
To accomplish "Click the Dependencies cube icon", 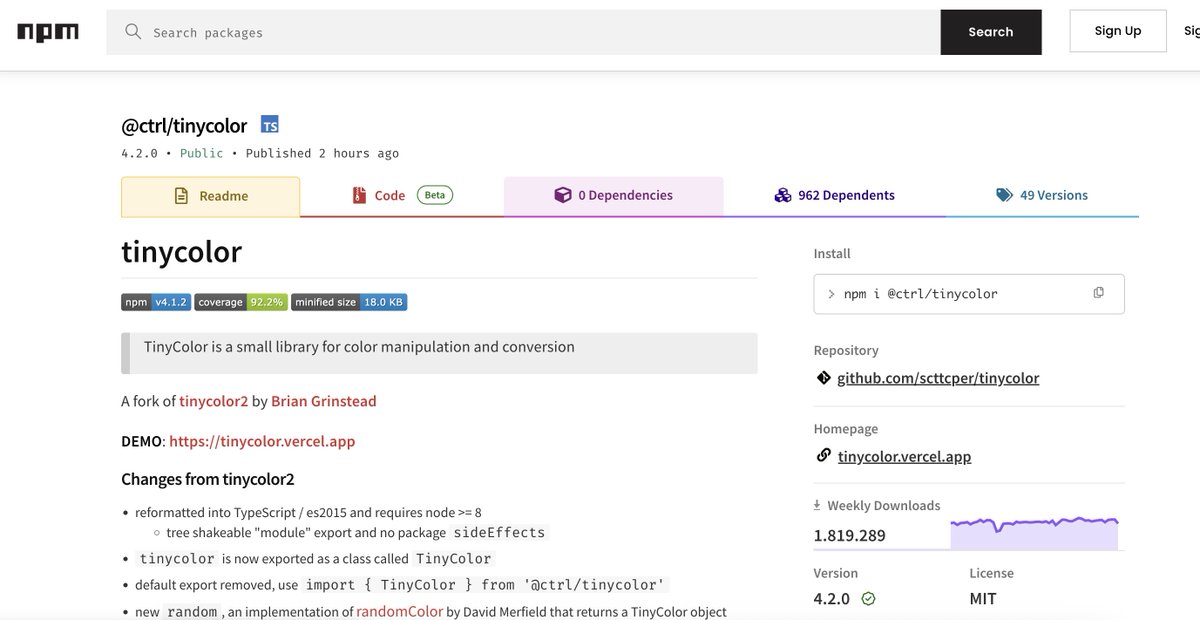I will coord(563,195).
